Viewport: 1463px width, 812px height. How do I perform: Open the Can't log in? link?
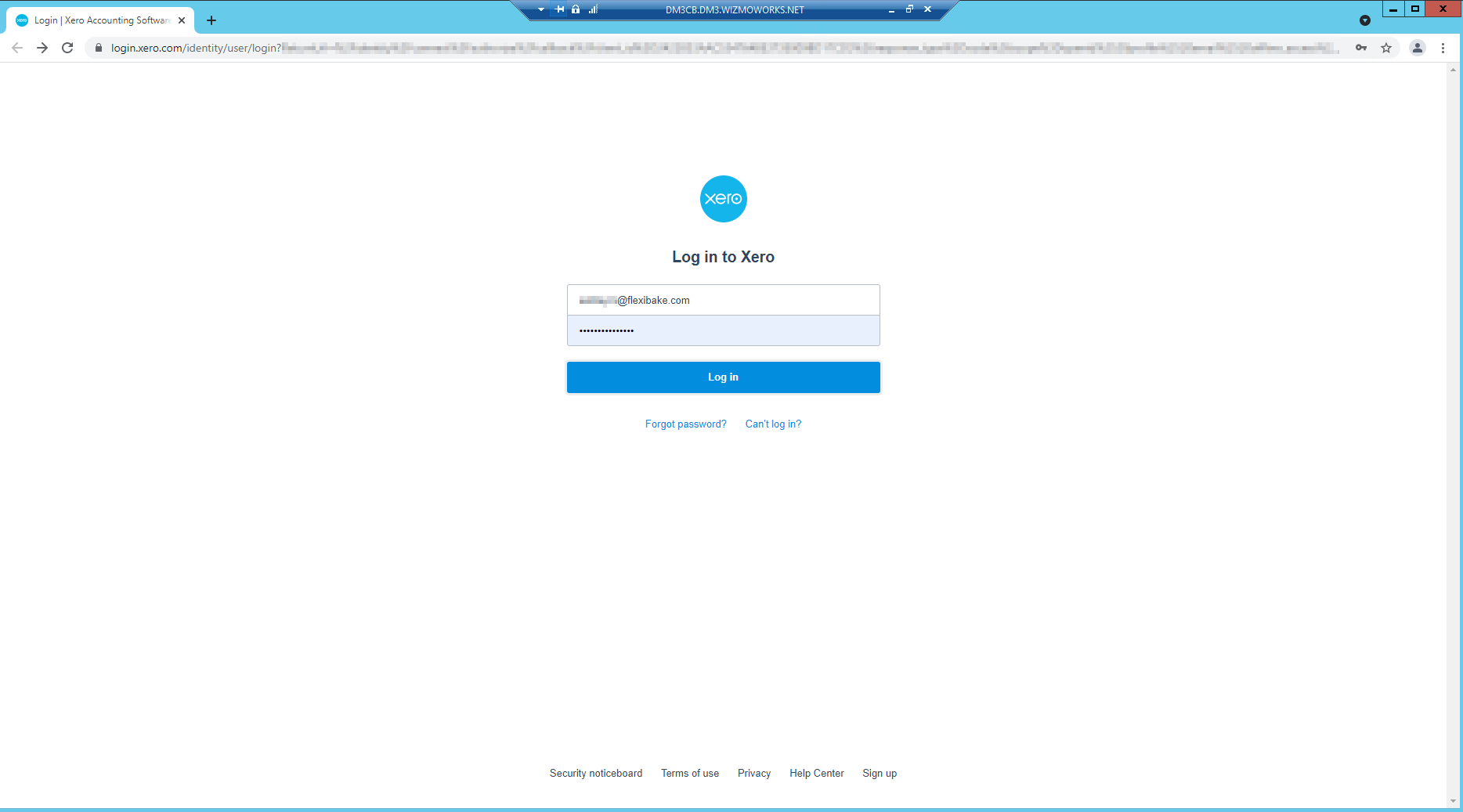(x=773, y=424)
